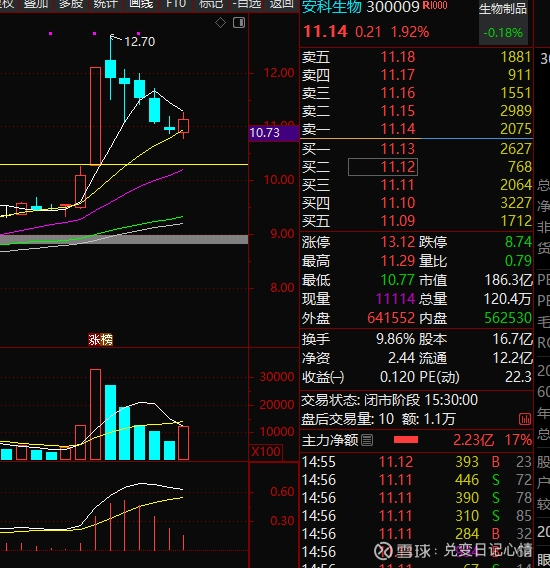Click the 14:55 trade row at 11.12

[x=416, y=462]
